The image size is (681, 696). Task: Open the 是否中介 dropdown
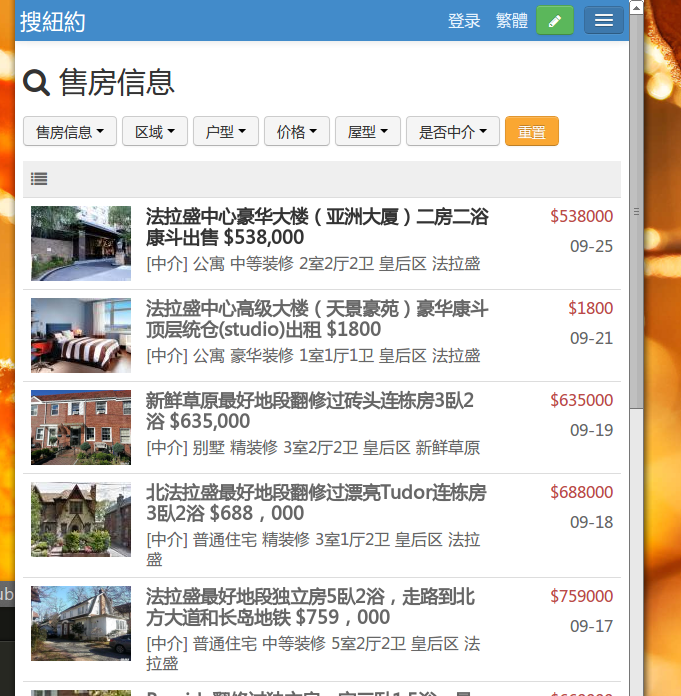point(453,131)
